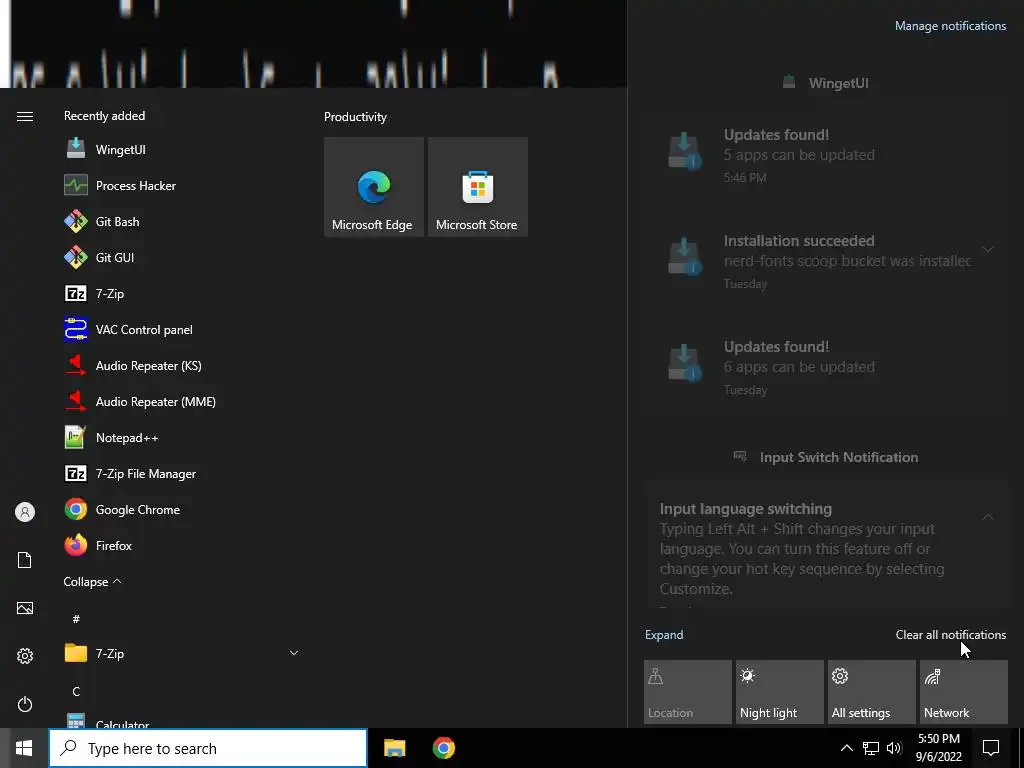Click the Productivity group title
The image size is (1024, 768).
355,117
